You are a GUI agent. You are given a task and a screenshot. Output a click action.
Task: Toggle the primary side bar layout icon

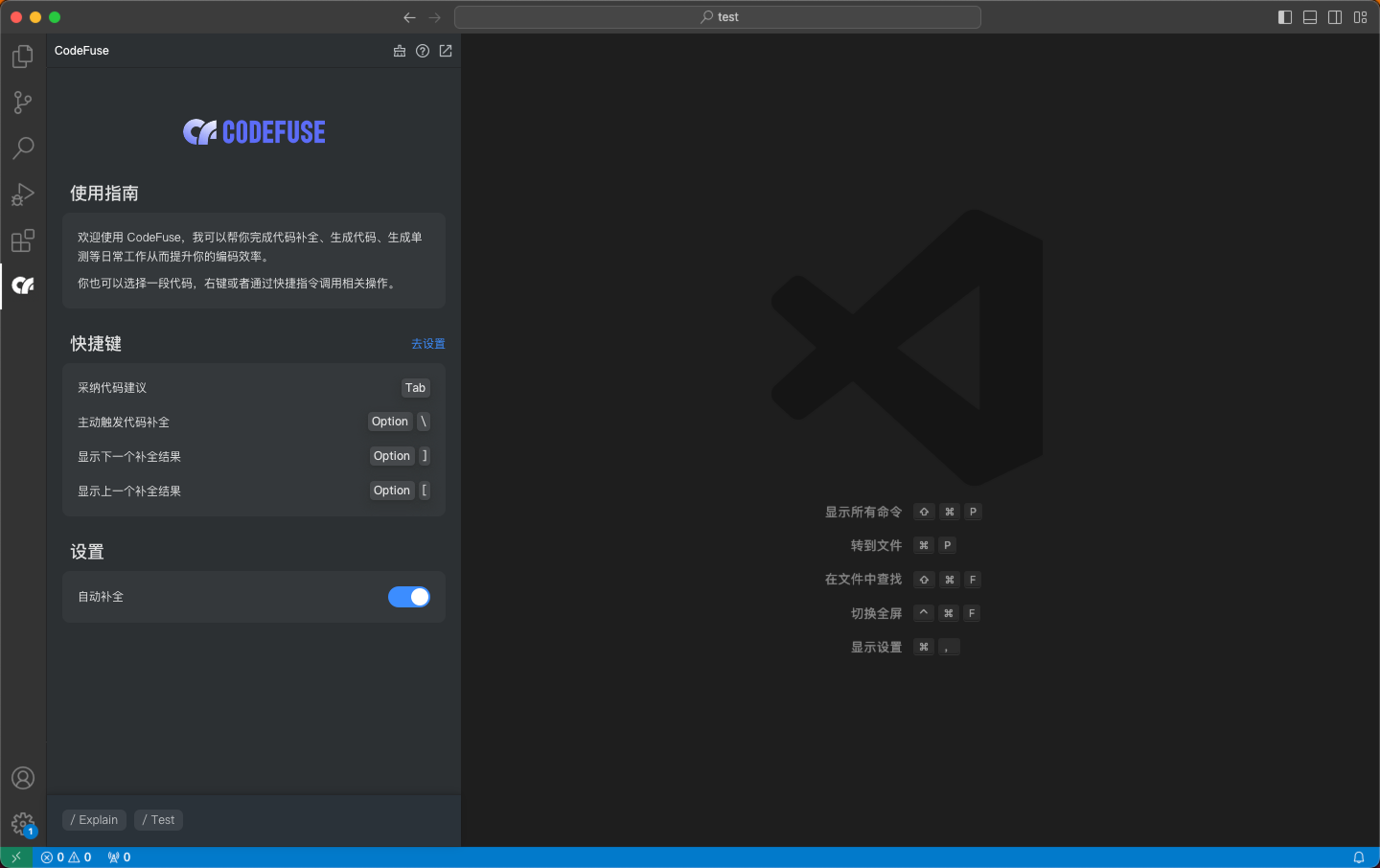coord(1285,17)
